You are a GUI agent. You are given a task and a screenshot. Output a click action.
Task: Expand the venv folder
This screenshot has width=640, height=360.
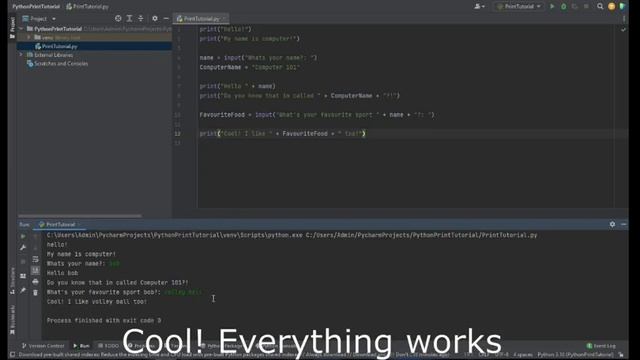click(29, 38)
